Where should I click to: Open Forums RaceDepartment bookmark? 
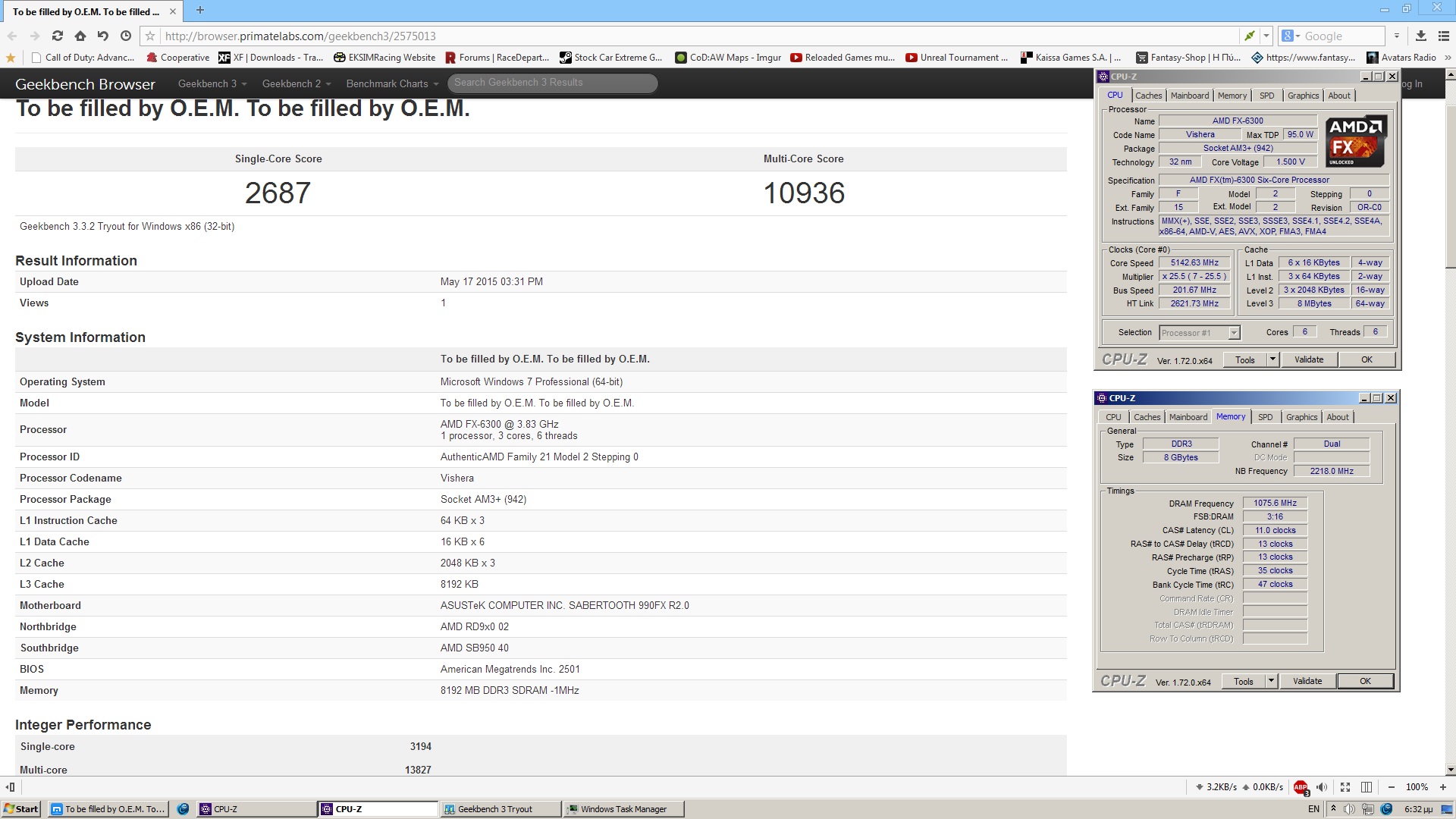pyautogui.click(x=497, y=58)
